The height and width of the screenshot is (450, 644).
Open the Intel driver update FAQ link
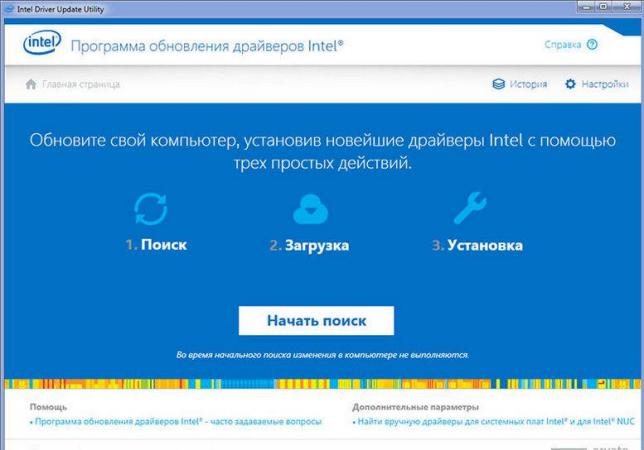point(178,421)
